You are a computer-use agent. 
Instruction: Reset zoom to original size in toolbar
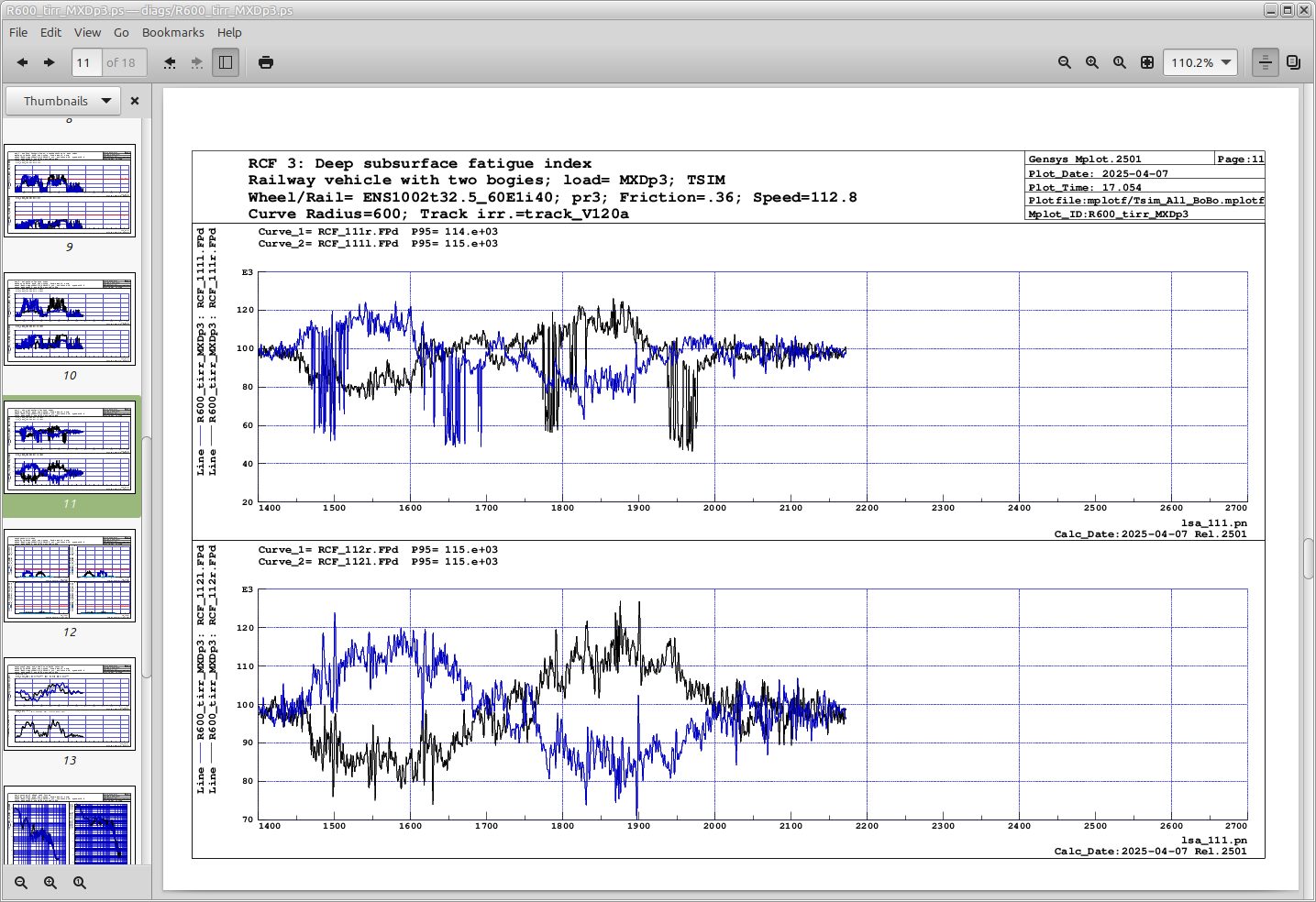point(1120,62)
